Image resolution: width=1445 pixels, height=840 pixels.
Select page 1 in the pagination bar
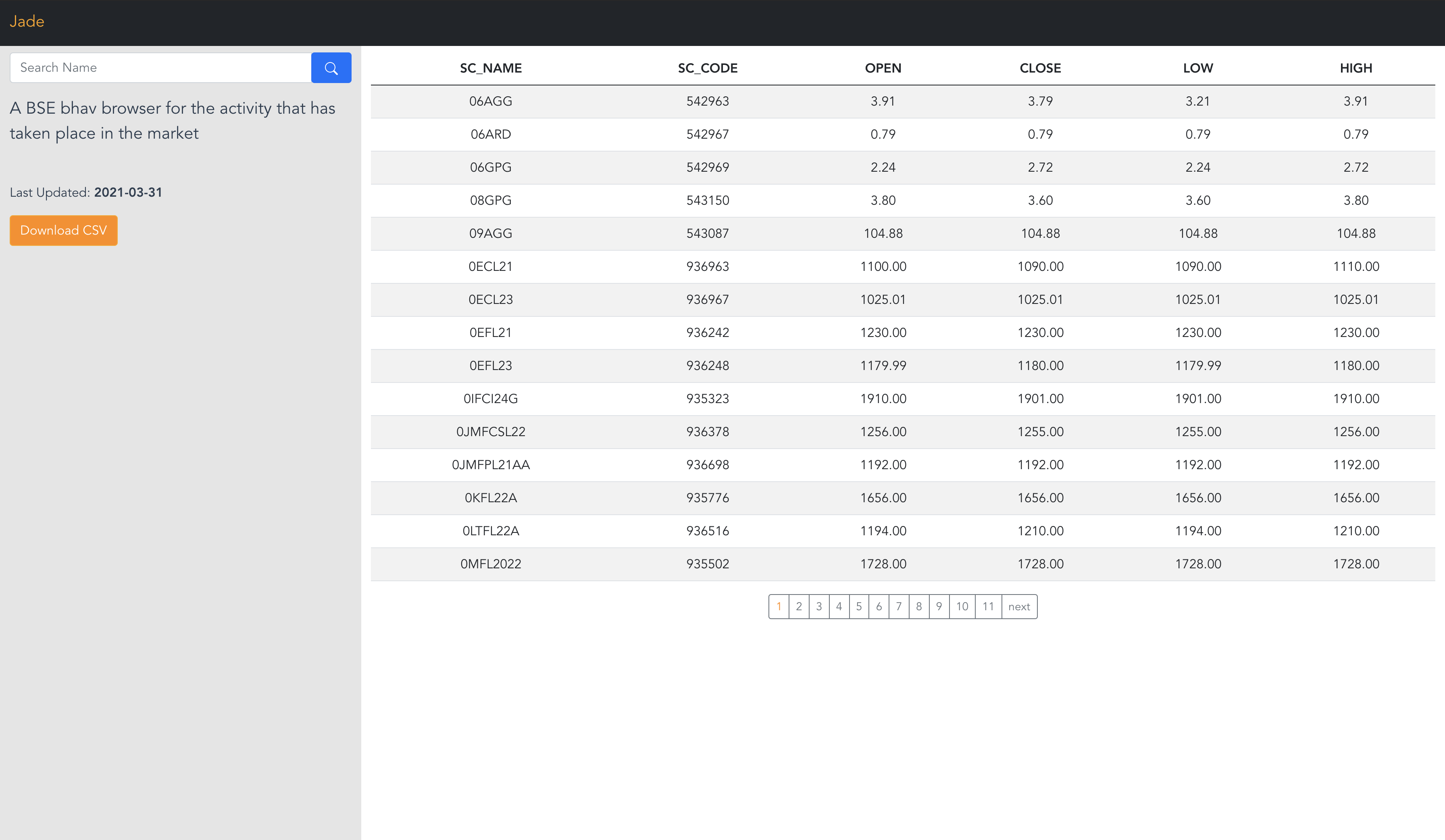coord(779,606)
